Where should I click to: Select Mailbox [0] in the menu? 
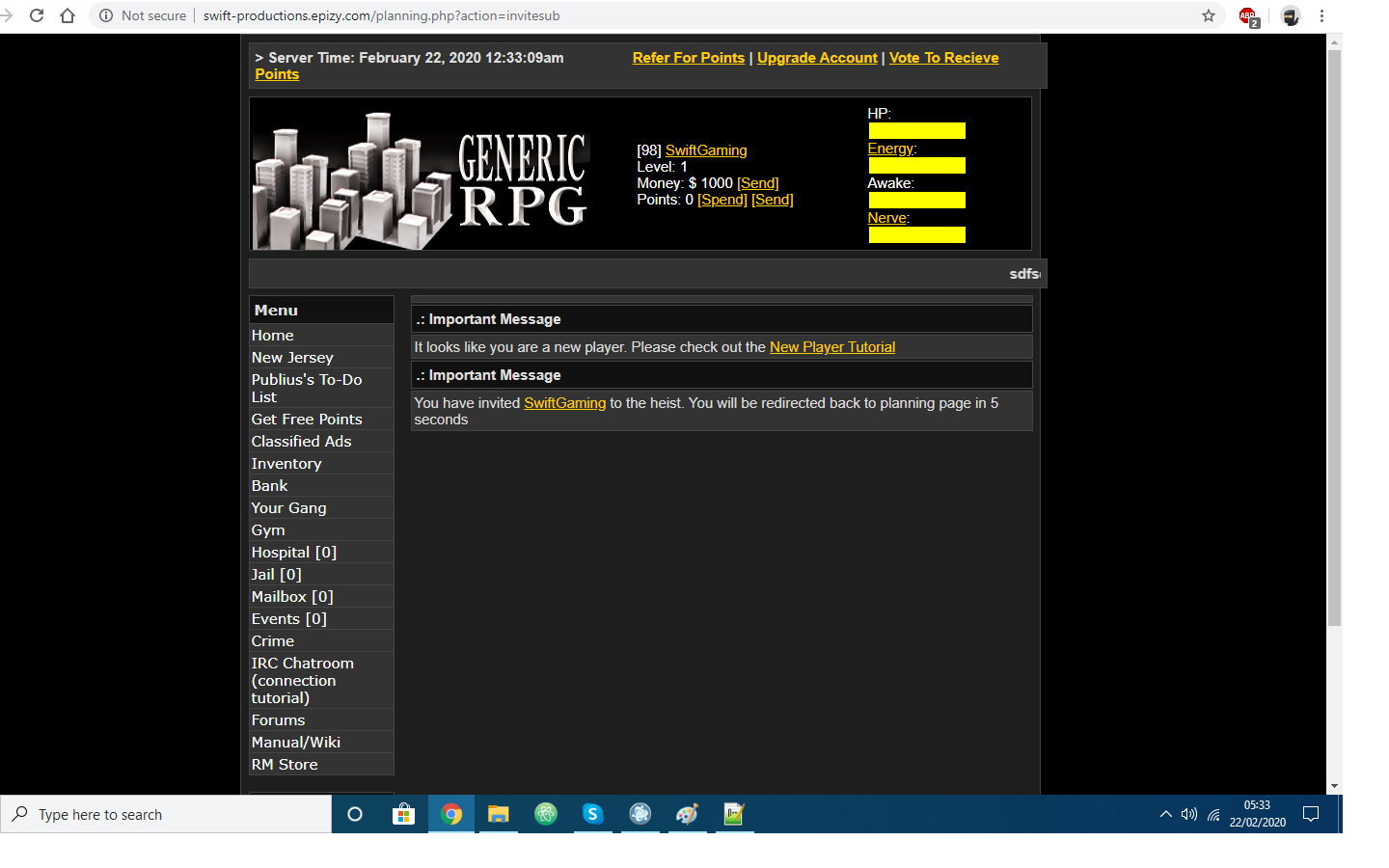(x=292, y=597)
